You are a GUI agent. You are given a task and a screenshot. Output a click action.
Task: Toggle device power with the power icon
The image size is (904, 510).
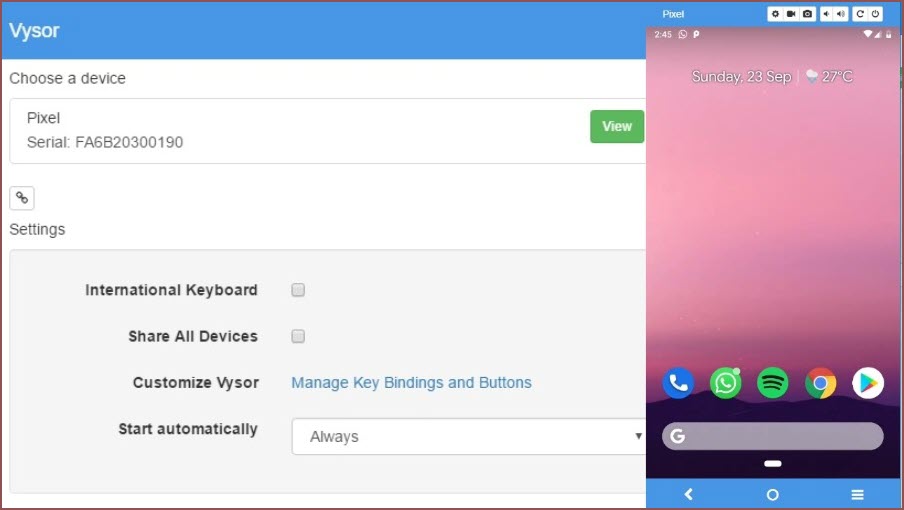tap(875, 14)
